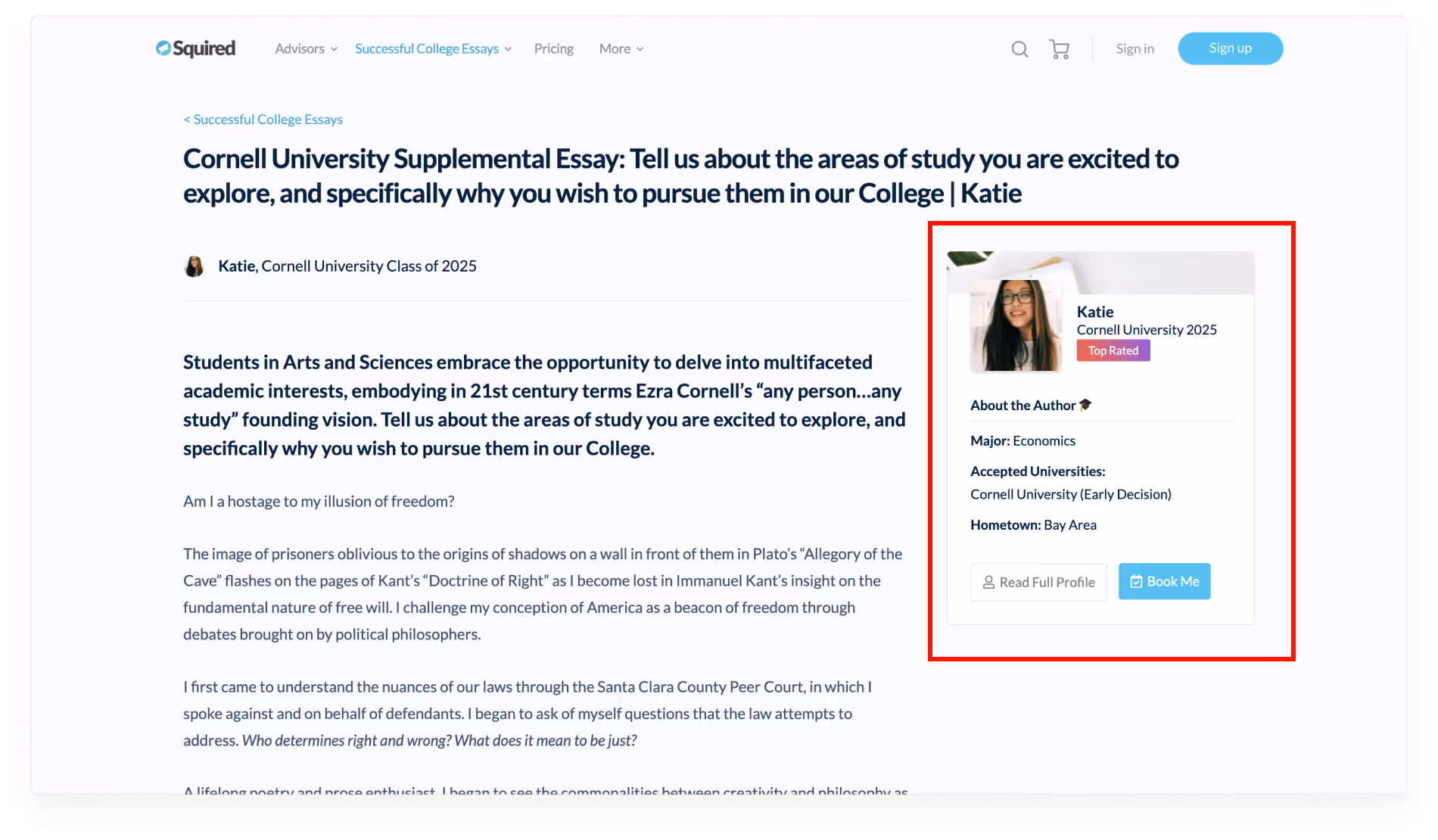Click the Sign in link

pyautogui.click(x=1135, y=48)
